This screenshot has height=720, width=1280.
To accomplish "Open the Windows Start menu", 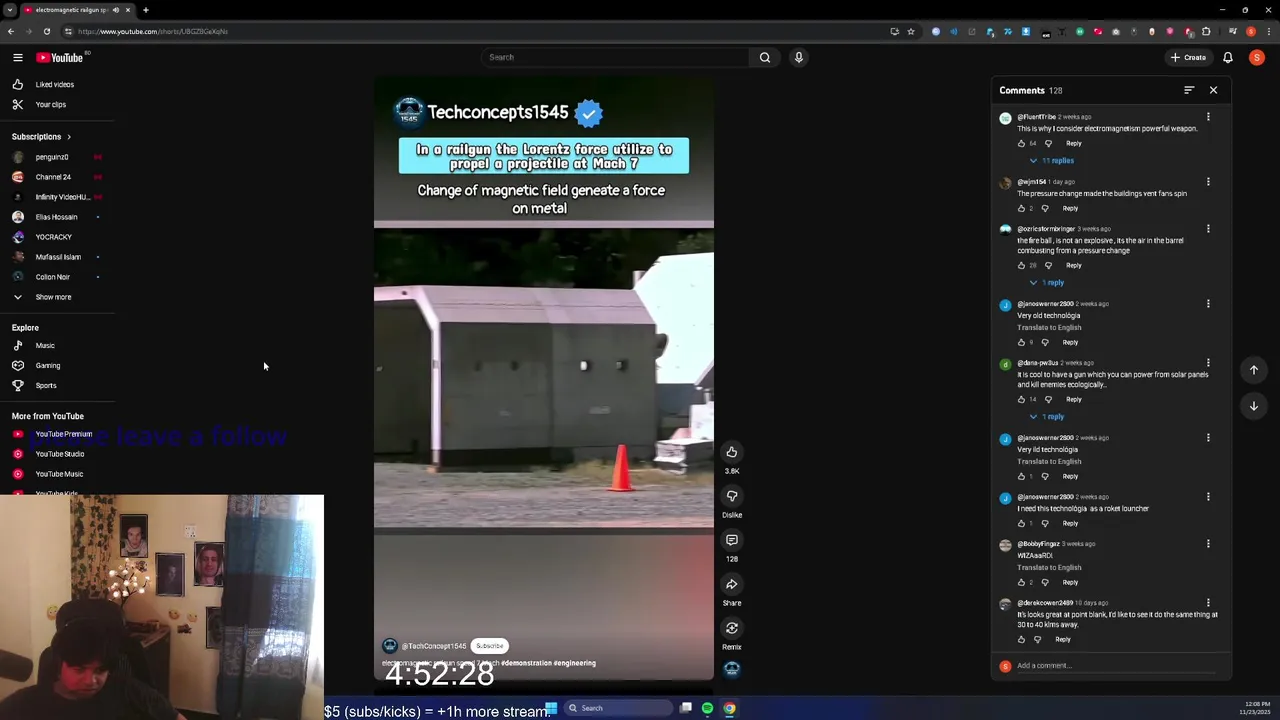I will (550, 708).
